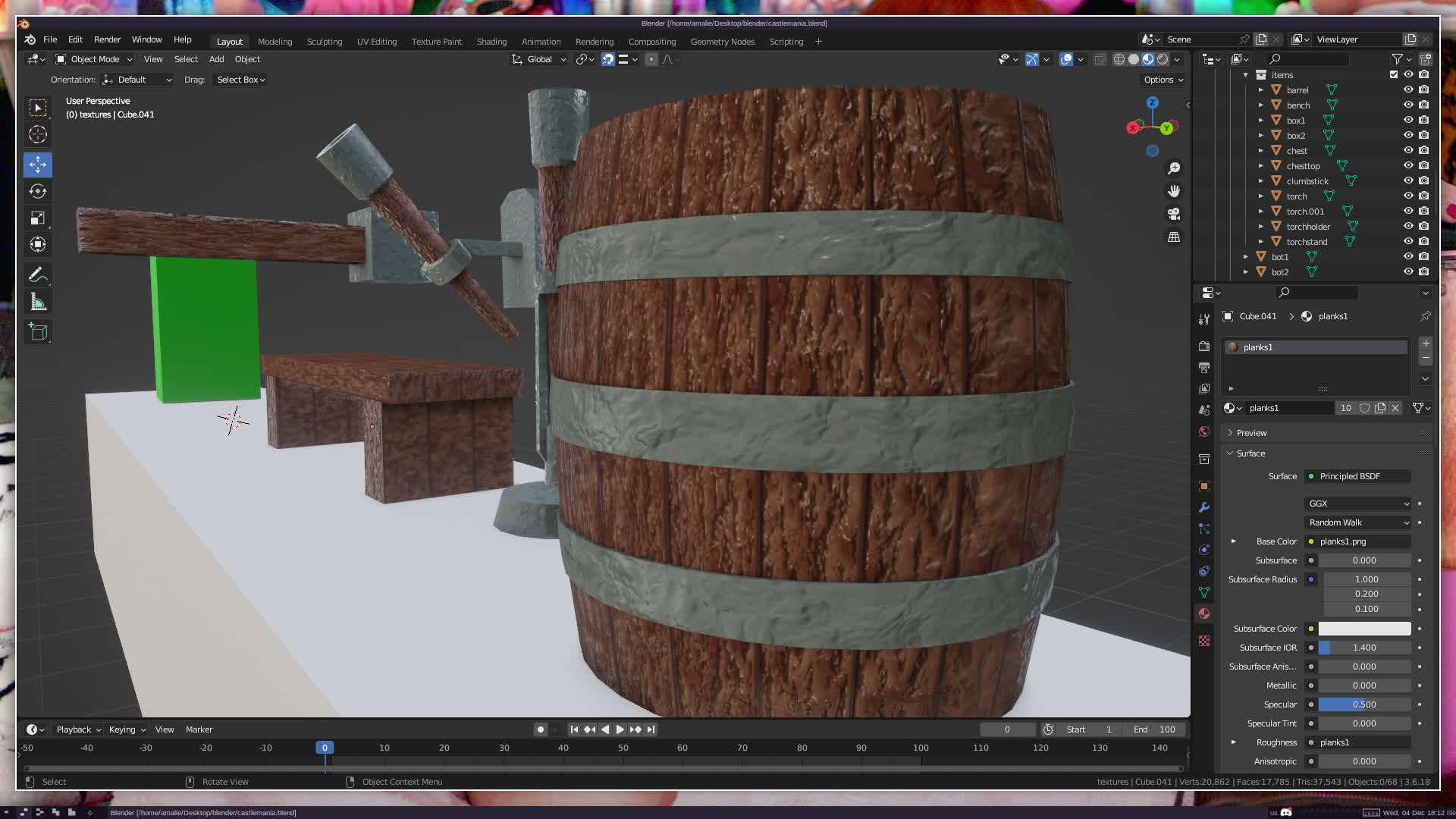Uncheck the items collection checkbox
The image size is (1456, 819).
1394,74
